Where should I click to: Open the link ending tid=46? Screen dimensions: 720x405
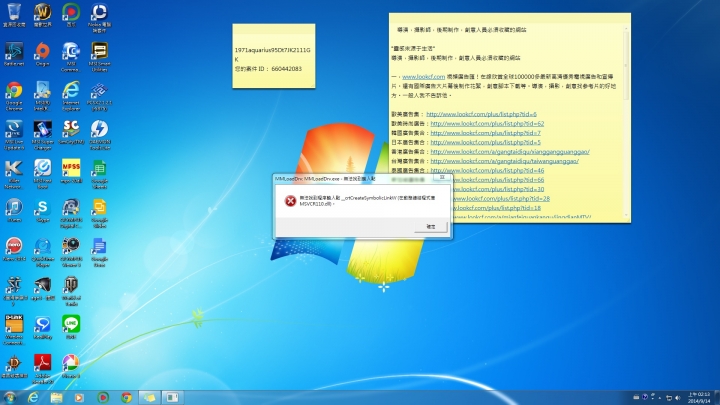click(487, 170)
